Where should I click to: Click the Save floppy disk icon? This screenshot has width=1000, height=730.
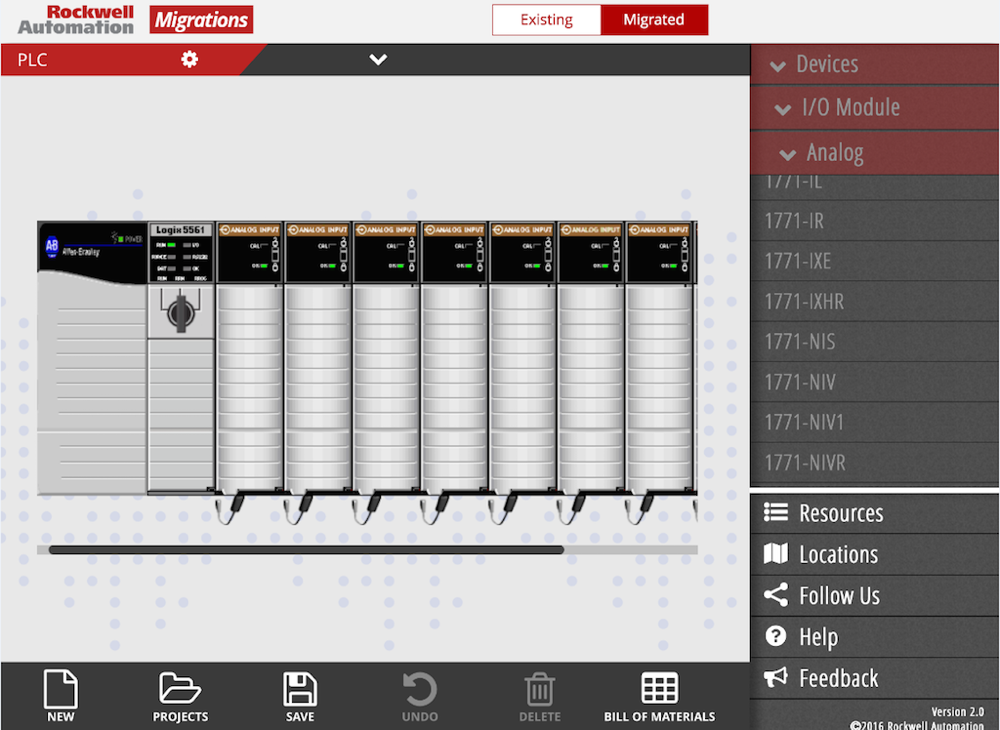[x=300, y=690]
